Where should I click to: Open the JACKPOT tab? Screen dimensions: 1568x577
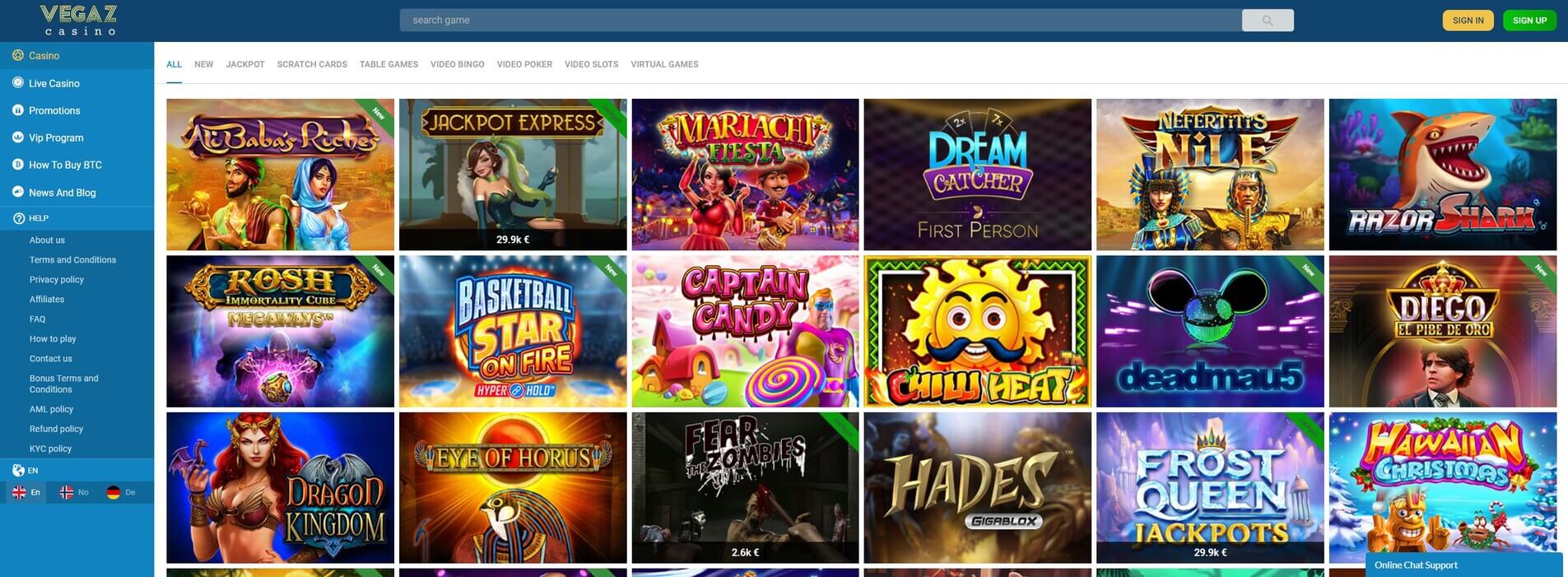click(x=245, y=64)
